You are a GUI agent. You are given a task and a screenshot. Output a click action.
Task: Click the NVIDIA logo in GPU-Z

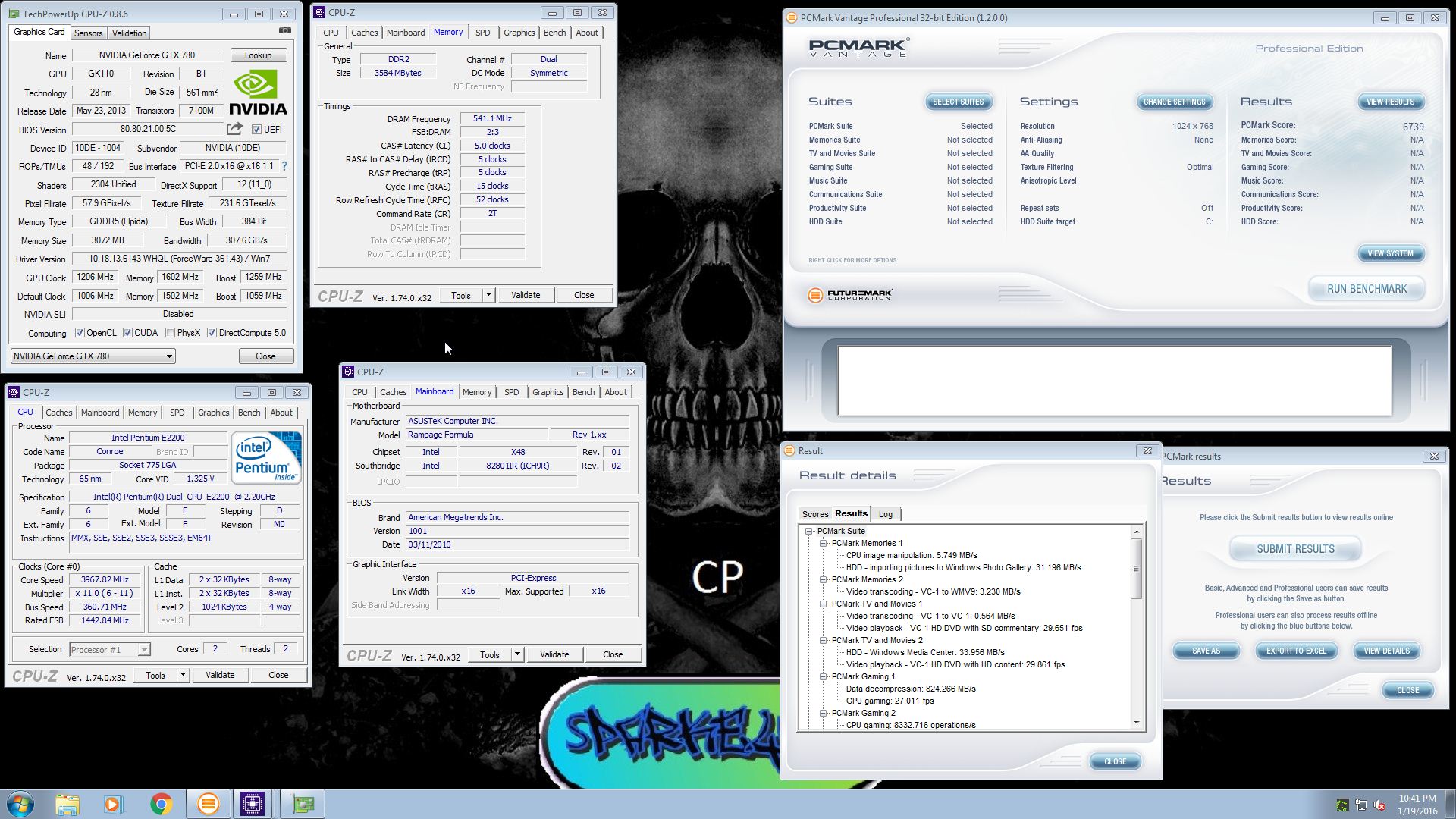(x=258, y=93)
